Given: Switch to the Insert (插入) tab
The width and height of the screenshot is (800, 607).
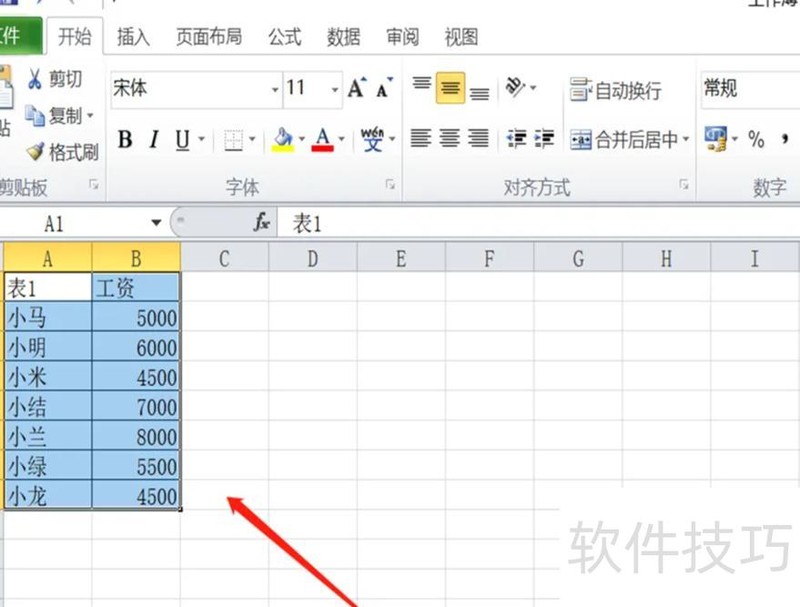Looking at the screenshot, I should (133, 37).
